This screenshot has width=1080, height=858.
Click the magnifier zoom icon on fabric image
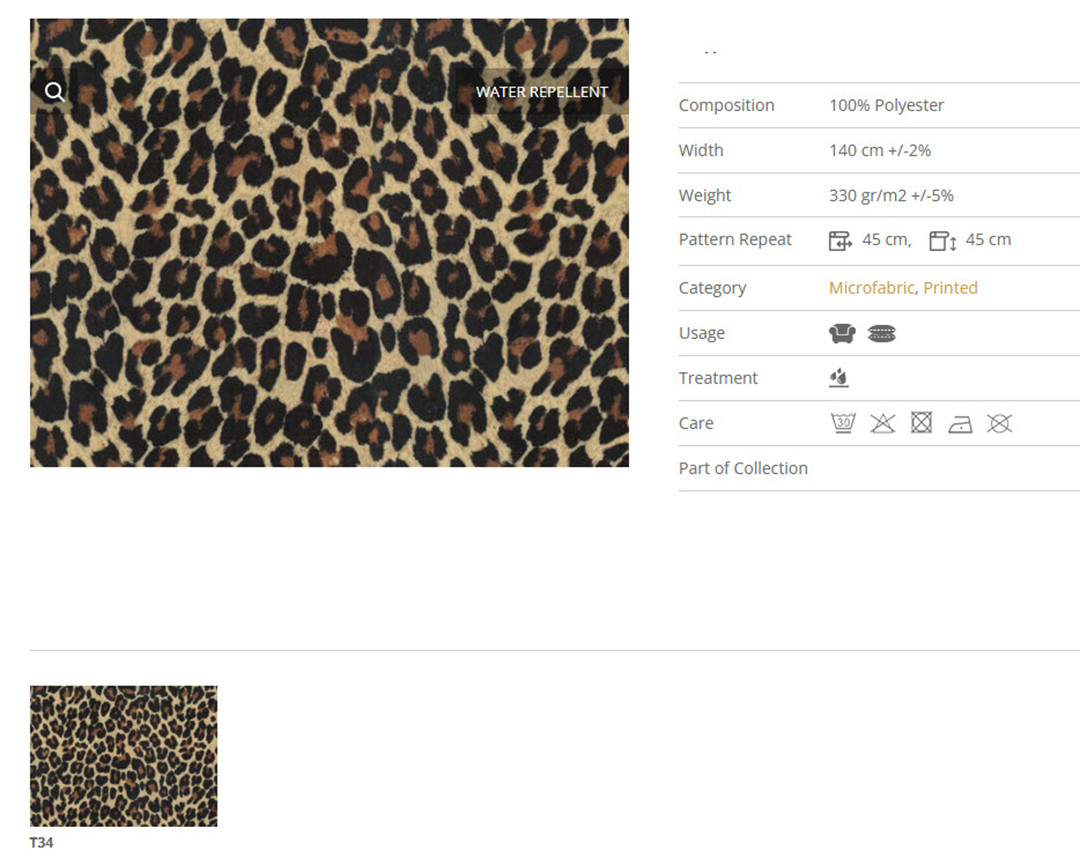pos(55,92)
